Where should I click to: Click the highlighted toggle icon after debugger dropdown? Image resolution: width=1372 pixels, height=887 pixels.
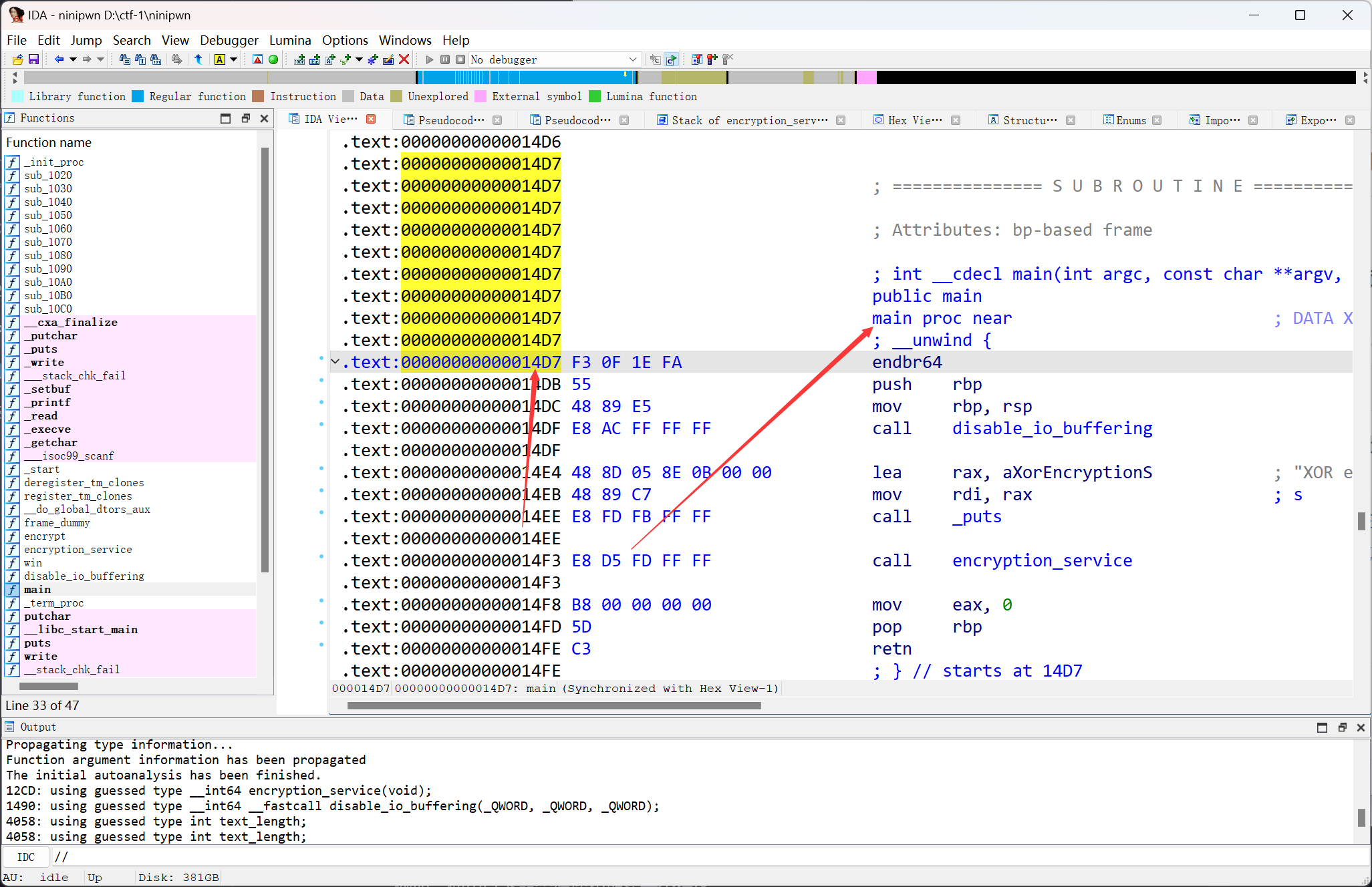671,59
